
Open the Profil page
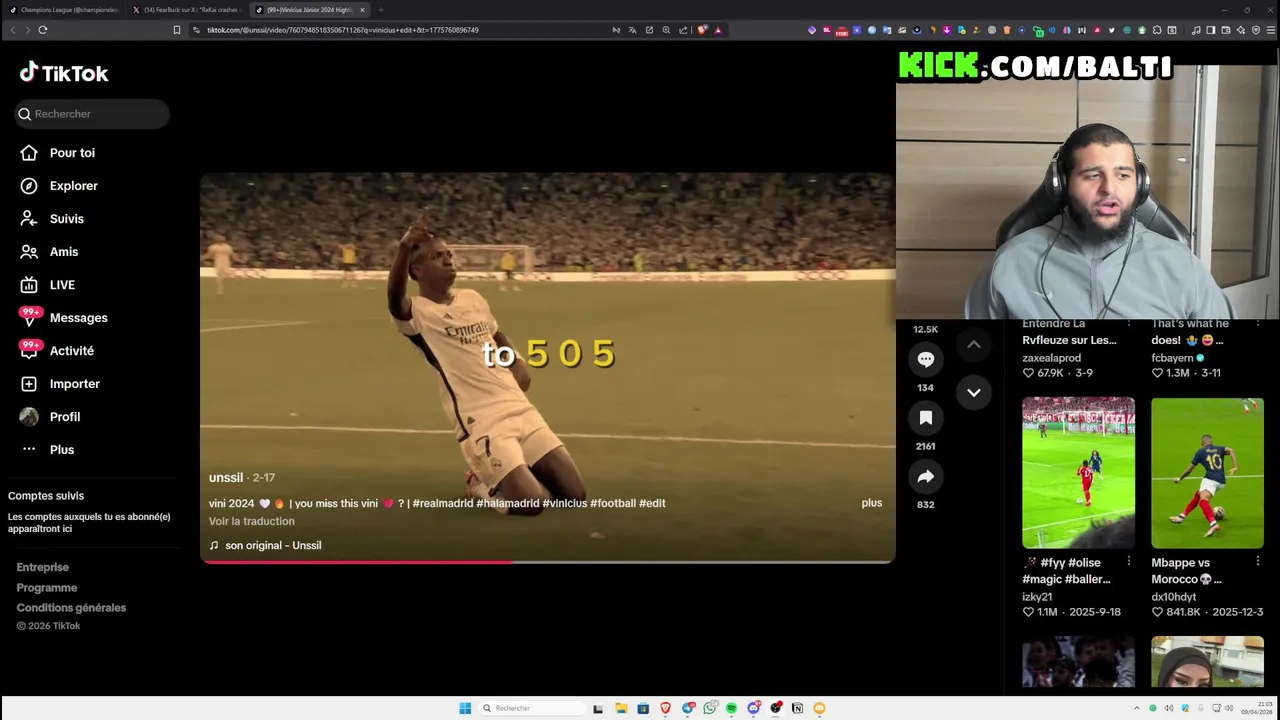point(65,417)
